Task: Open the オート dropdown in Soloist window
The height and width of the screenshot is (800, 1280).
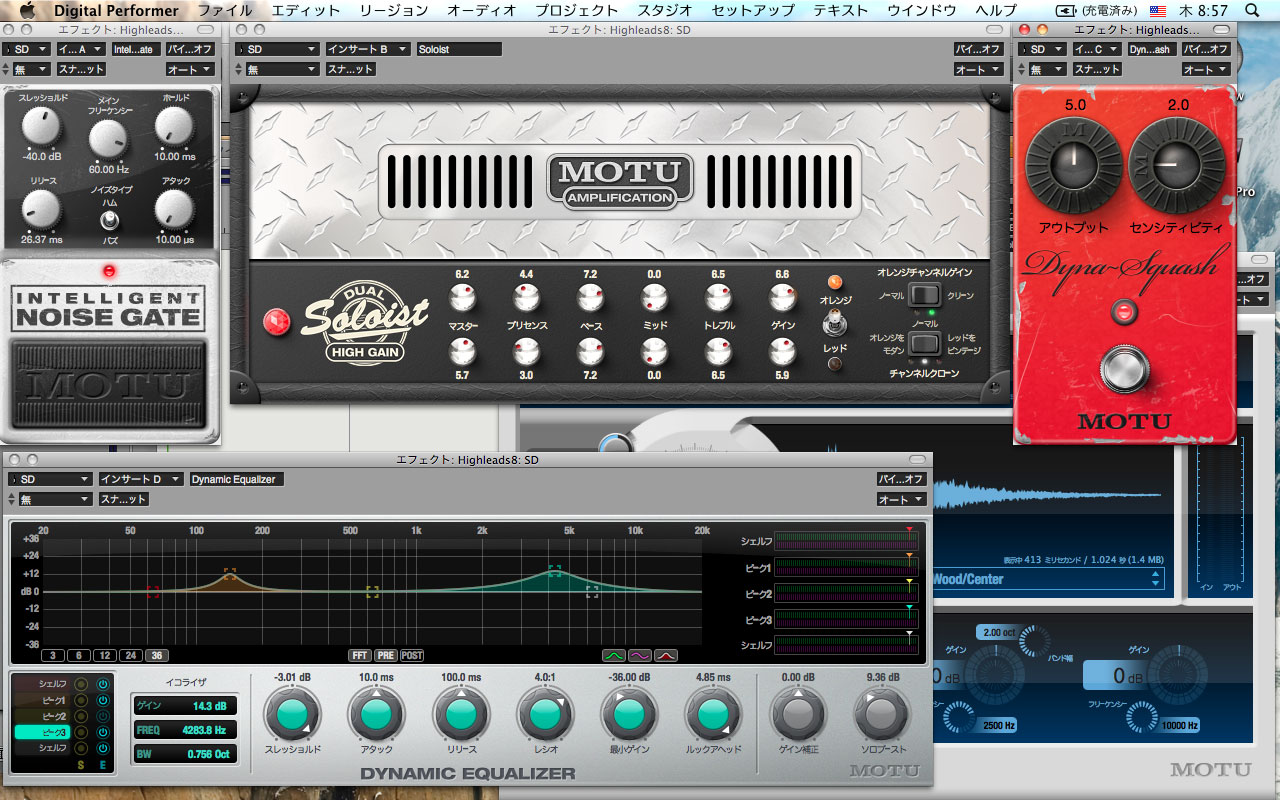Action: [x=978, y=69]
